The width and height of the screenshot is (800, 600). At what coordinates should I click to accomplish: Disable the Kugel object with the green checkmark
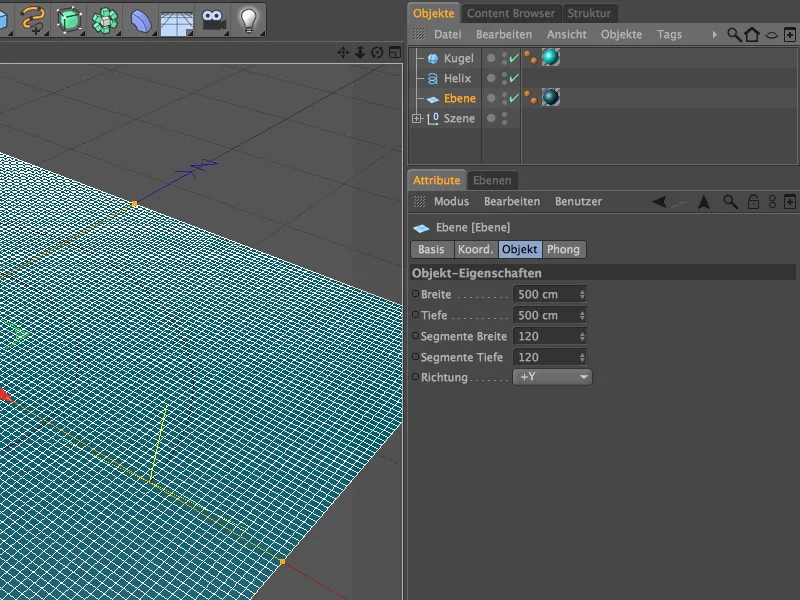[514, 58]
